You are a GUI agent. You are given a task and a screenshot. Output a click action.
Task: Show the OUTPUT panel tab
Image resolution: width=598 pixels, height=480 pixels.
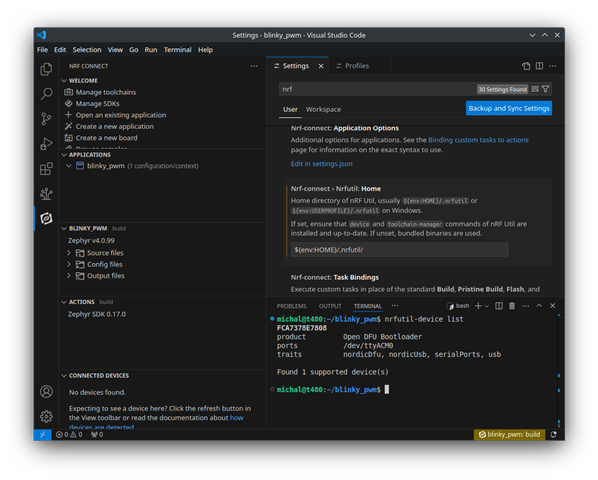(x=330, y=306)
